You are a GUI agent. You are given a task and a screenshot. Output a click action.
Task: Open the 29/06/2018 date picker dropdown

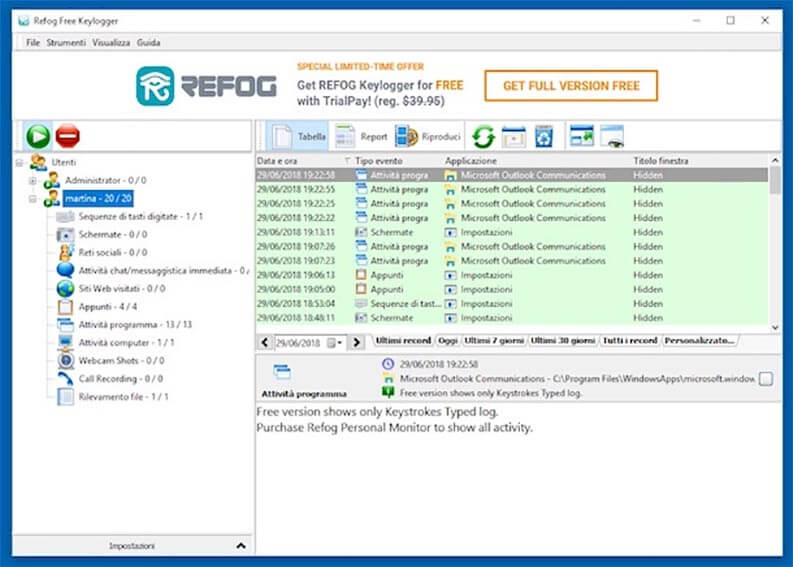click(334, 343)
